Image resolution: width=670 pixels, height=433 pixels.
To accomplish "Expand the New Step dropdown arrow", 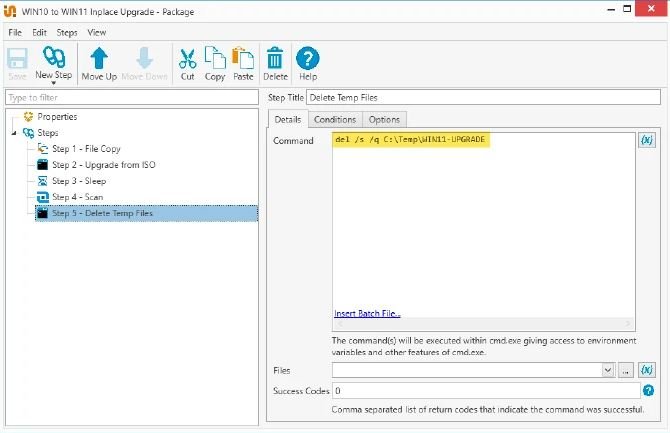I will pos(54,82).
